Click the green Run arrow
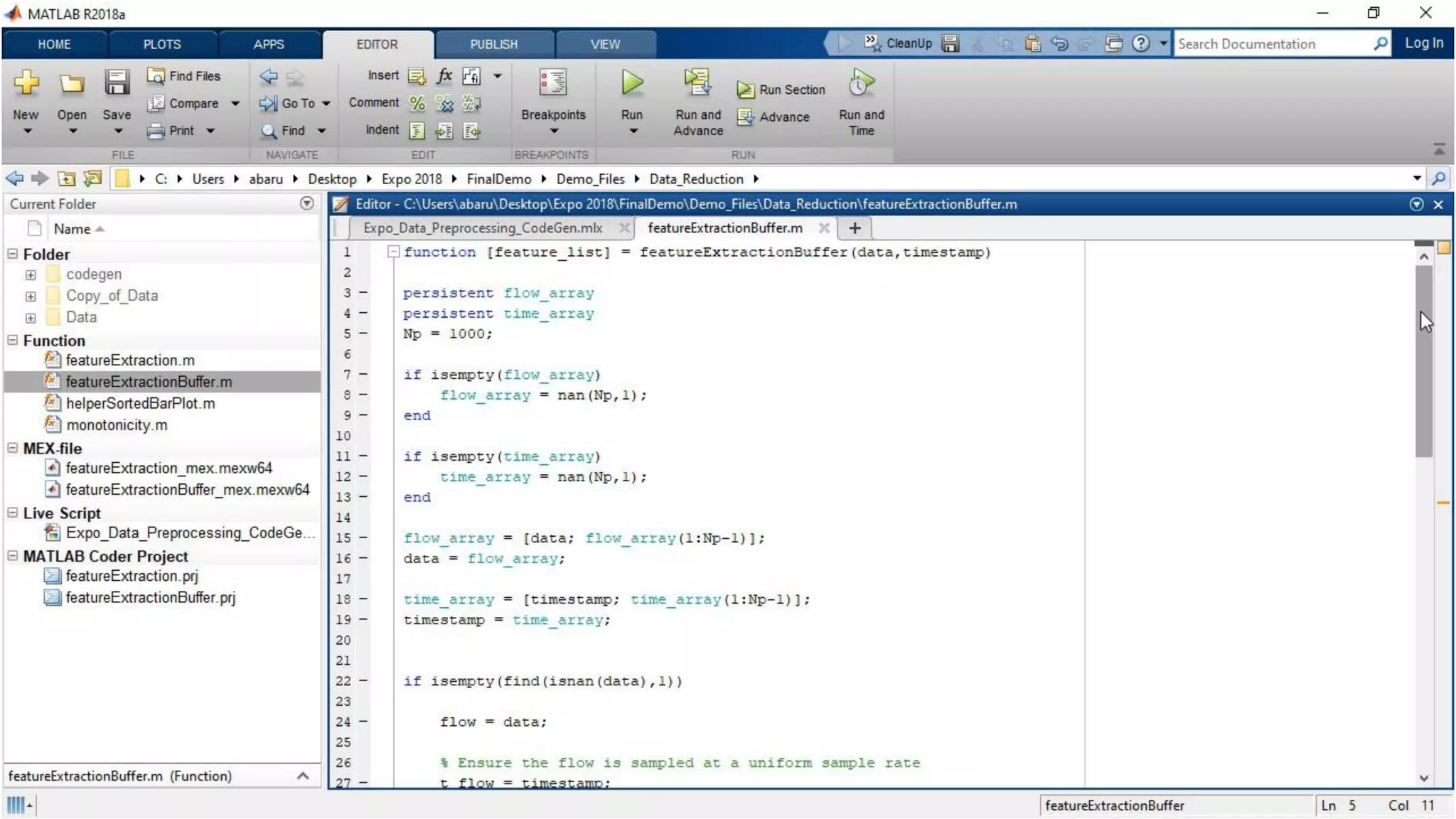Screen dimensions: 1456x819 tap(631, 82)
